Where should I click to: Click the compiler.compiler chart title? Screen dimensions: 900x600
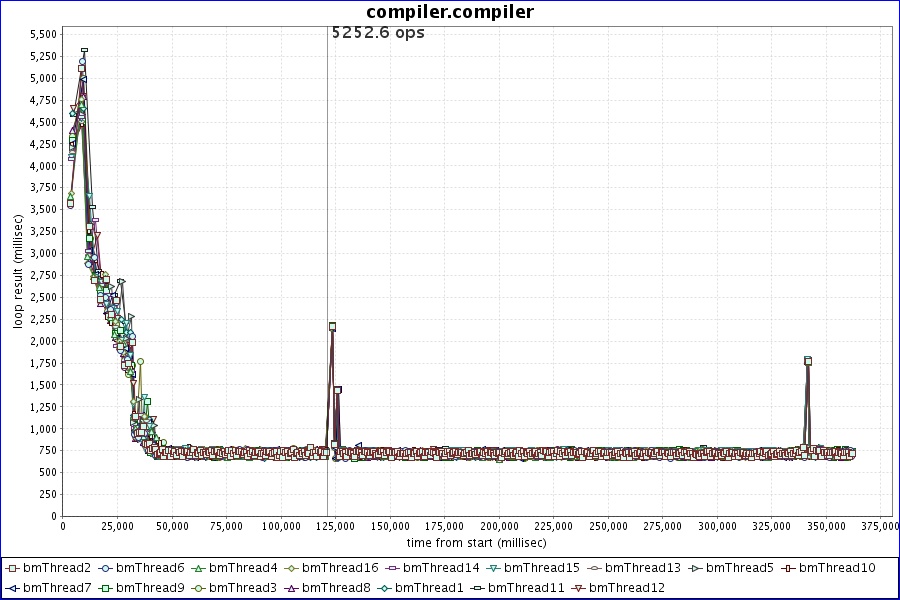tap(450, 12)
